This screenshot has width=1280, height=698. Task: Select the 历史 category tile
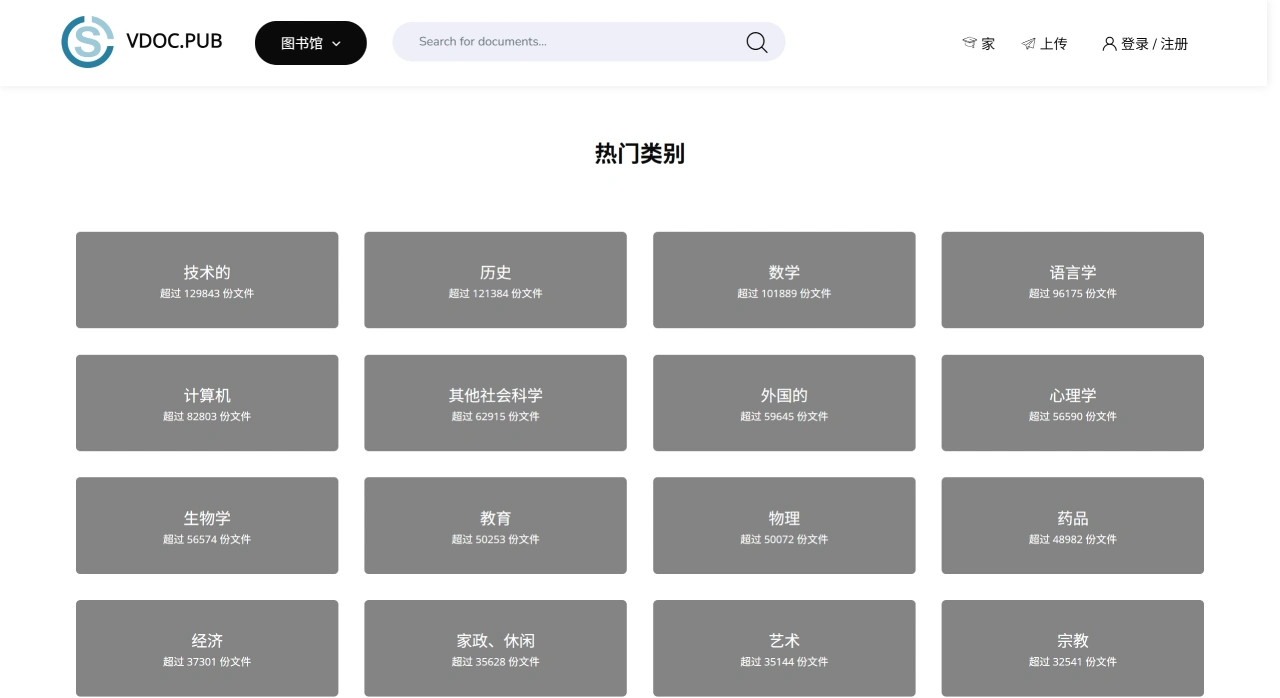click(x=495, y=280)
